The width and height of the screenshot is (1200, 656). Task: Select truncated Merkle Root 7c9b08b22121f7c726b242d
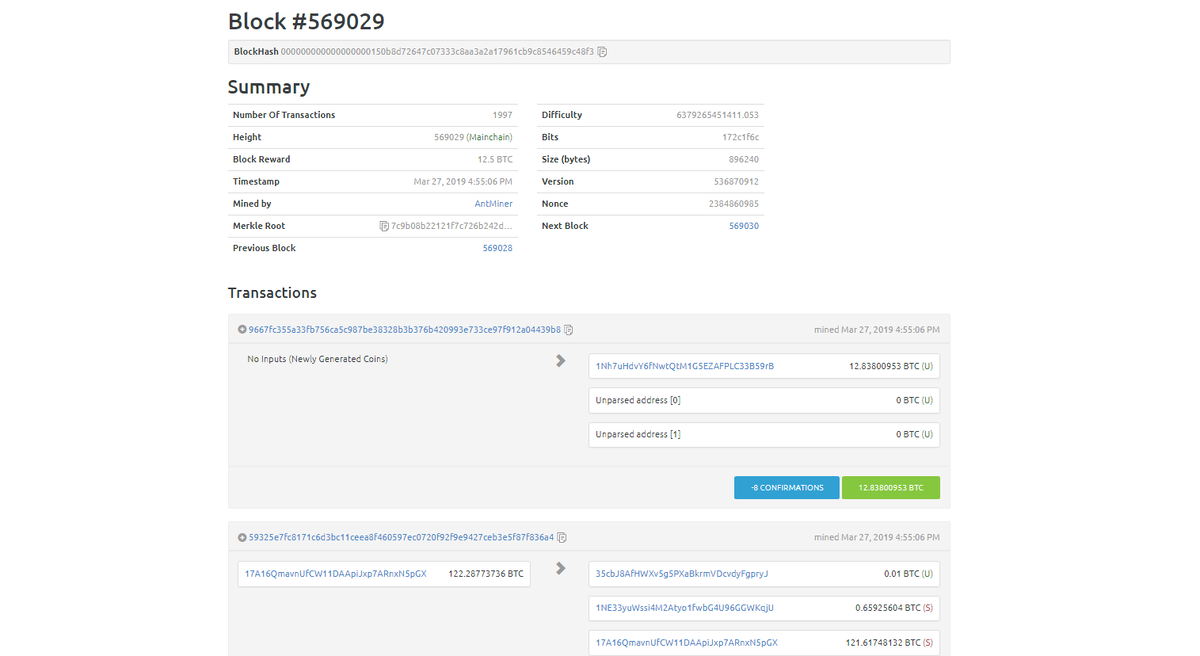[x=452, y=226]
